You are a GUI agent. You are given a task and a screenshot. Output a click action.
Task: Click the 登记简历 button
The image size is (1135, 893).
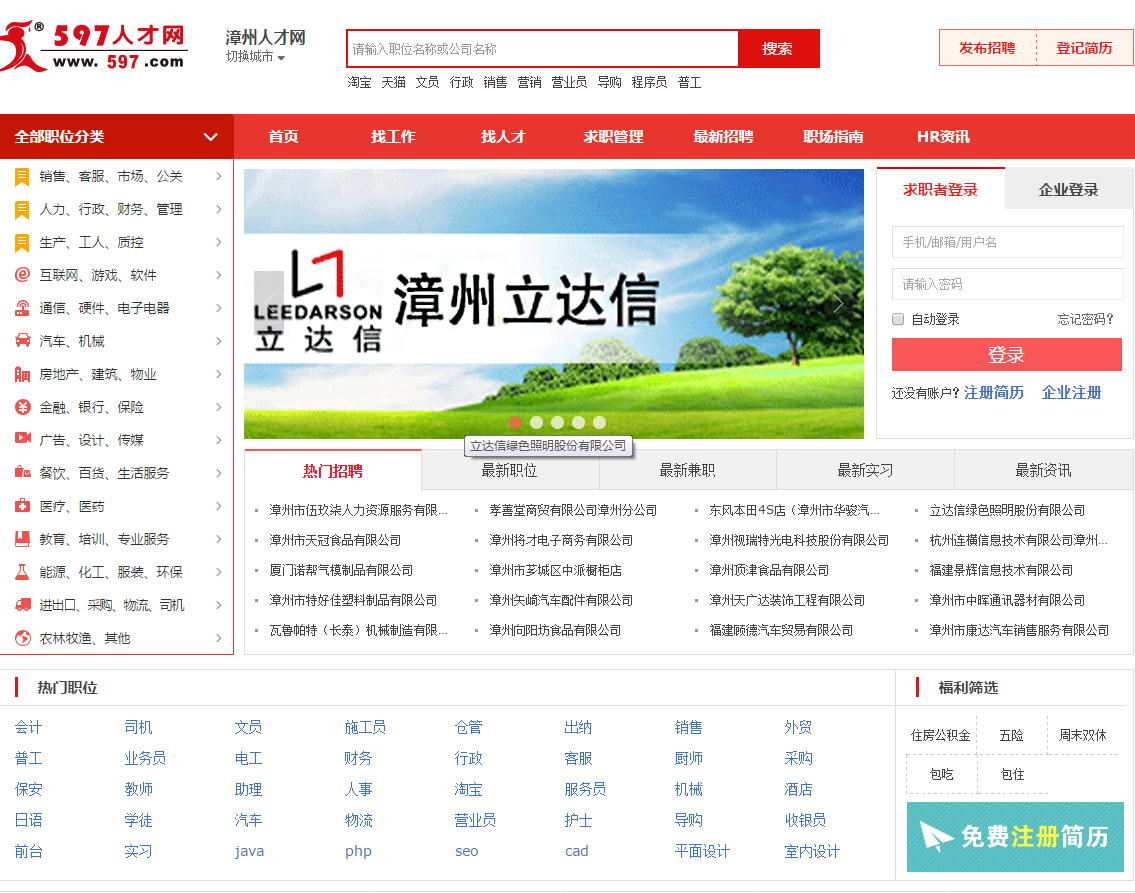tap(1084, 48)
